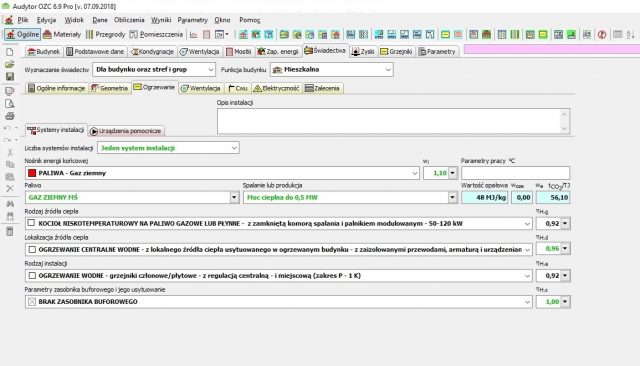The width and height of the screenshot is (640, 366).
Task: Open the Przegrody toolbar section
Action: tap(106, 35)
